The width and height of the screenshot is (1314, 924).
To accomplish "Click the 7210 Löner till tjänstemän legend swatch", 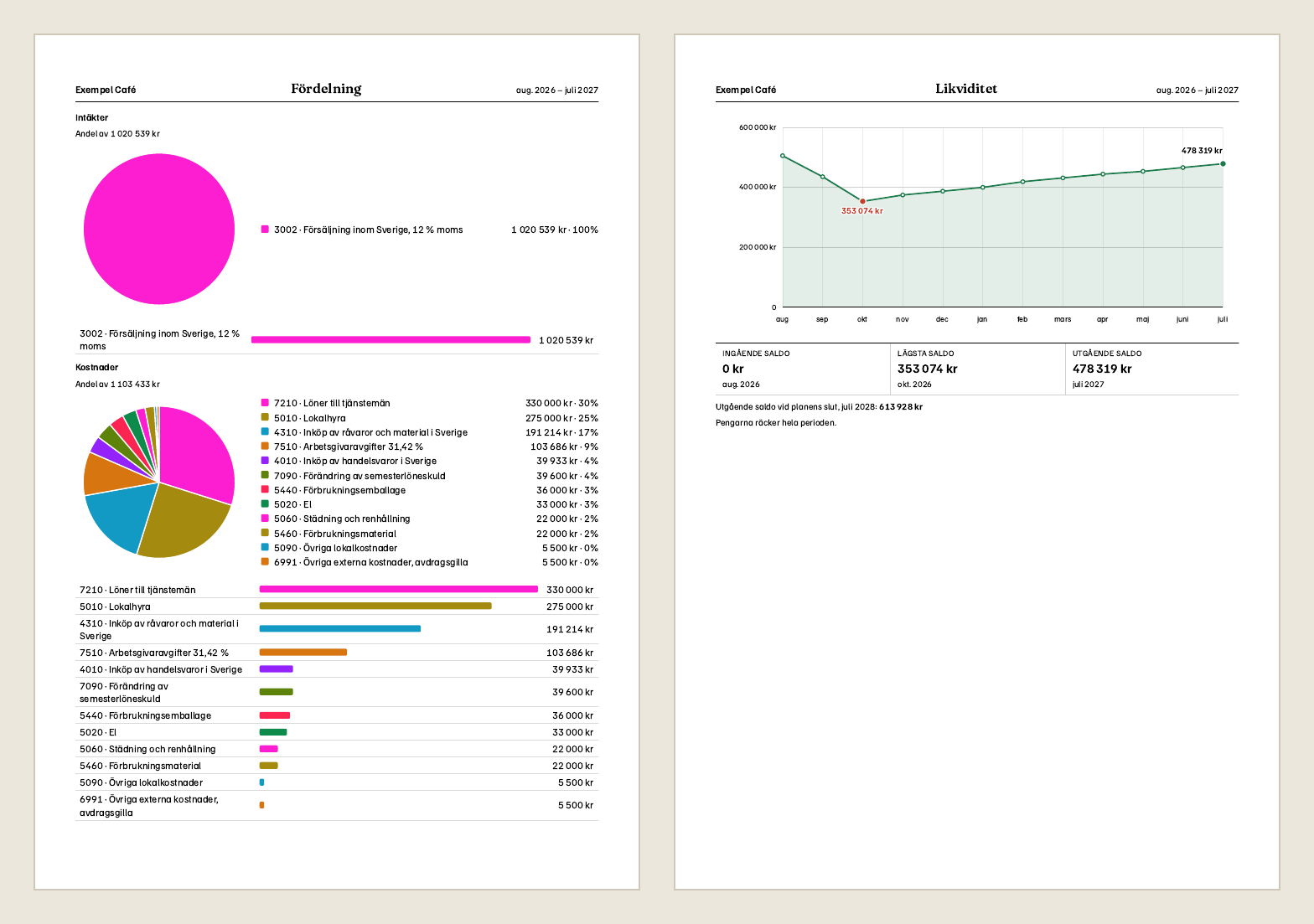I will (x=265, y=403).
